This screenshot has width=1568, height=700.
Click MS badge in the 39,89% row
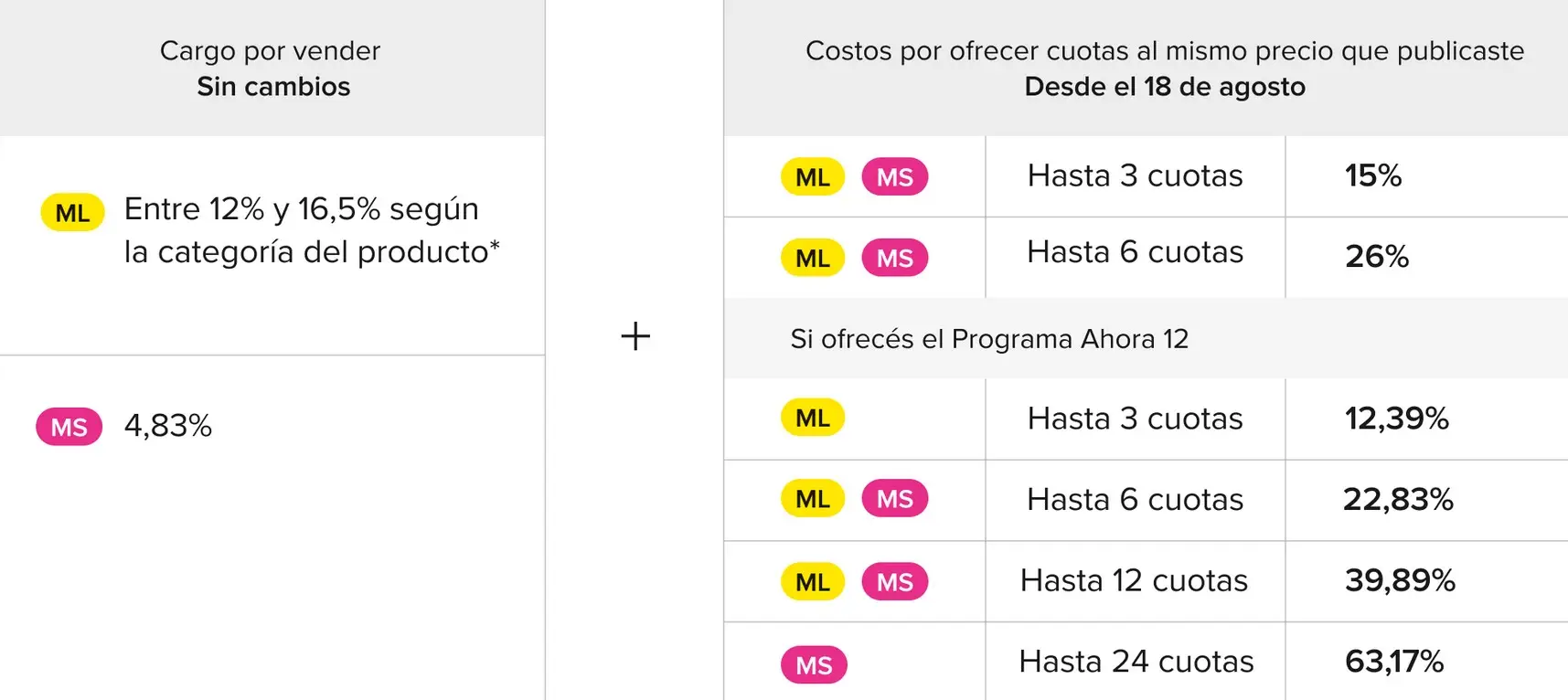[x=895, y=581]
